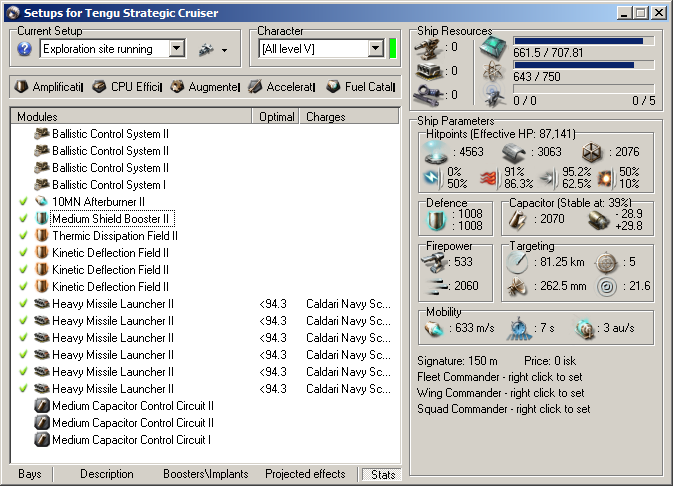Click the capacitor capacity icon
Viewport: 673px width, 486px height.
518,219
